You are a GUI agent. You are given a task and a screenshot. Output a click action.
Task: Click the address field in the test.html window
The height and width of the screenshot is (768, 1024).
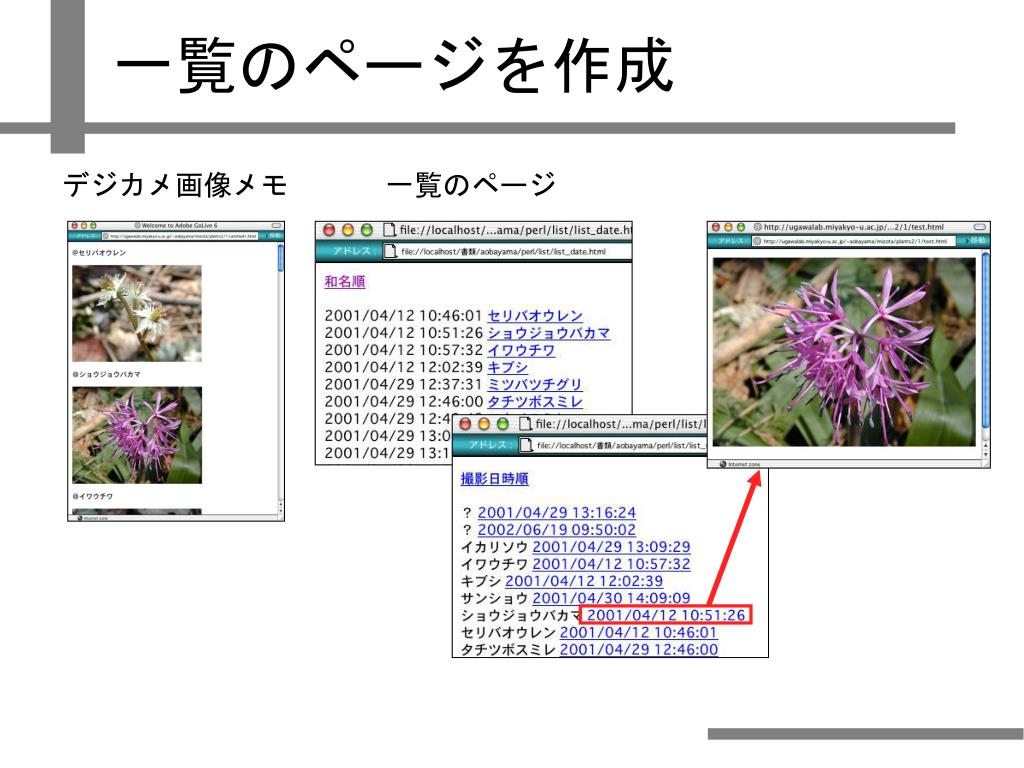pos(854,241)
